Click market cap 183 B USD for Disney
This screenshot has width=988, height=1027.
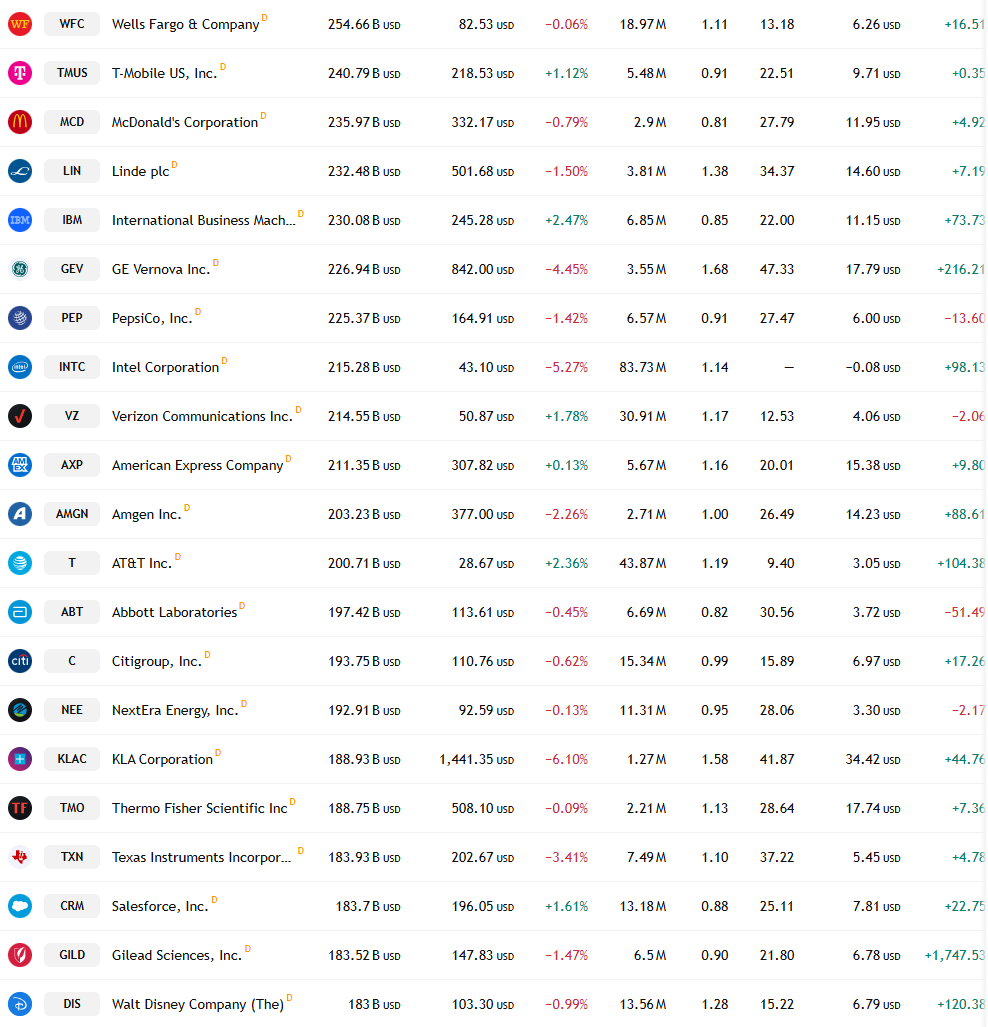[374, 1005]
